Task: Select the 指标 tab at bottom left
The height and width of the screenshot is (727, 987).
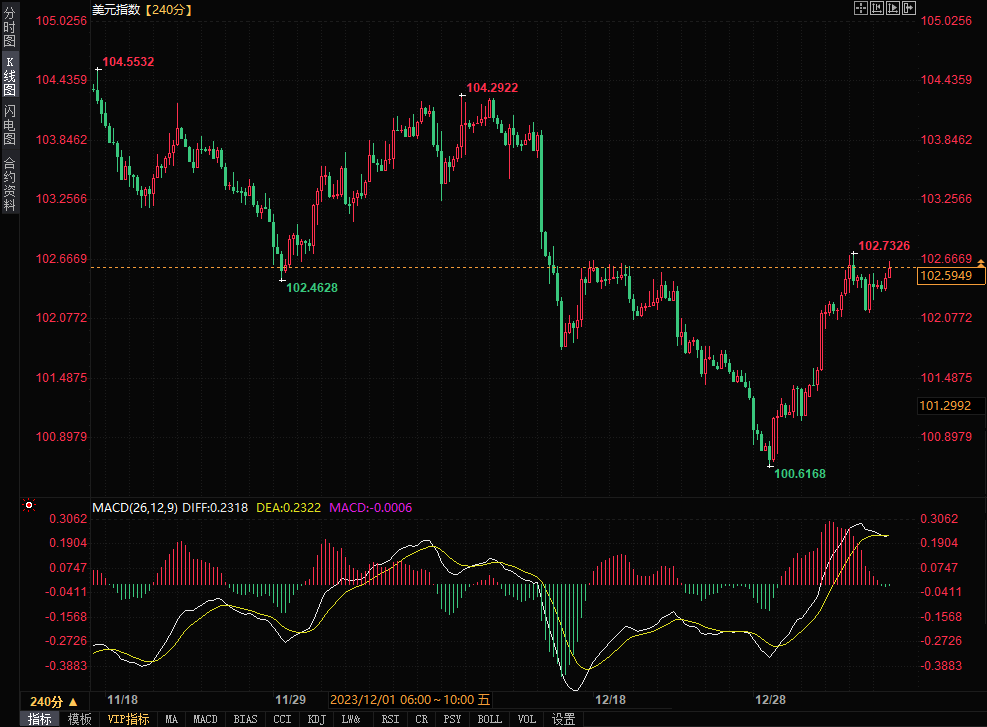Action: pyautogui.click(x=40, y=719)
